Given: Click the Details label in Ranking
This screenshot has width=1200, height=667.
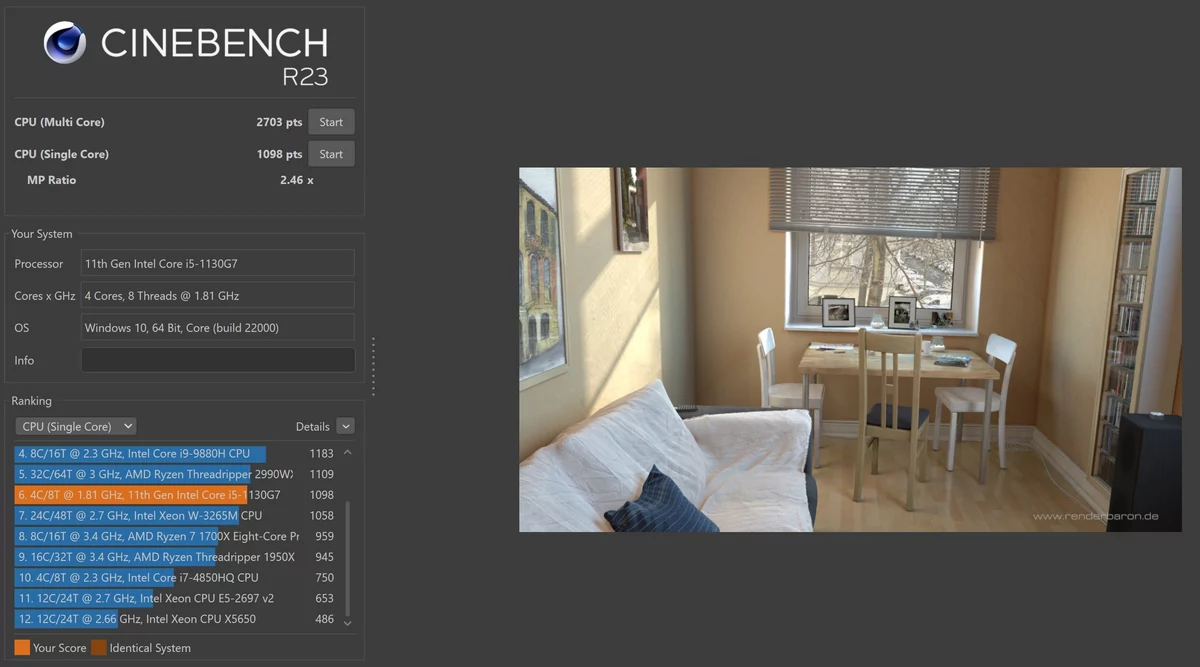Looking at the screenshot, I should pos(313,426).
